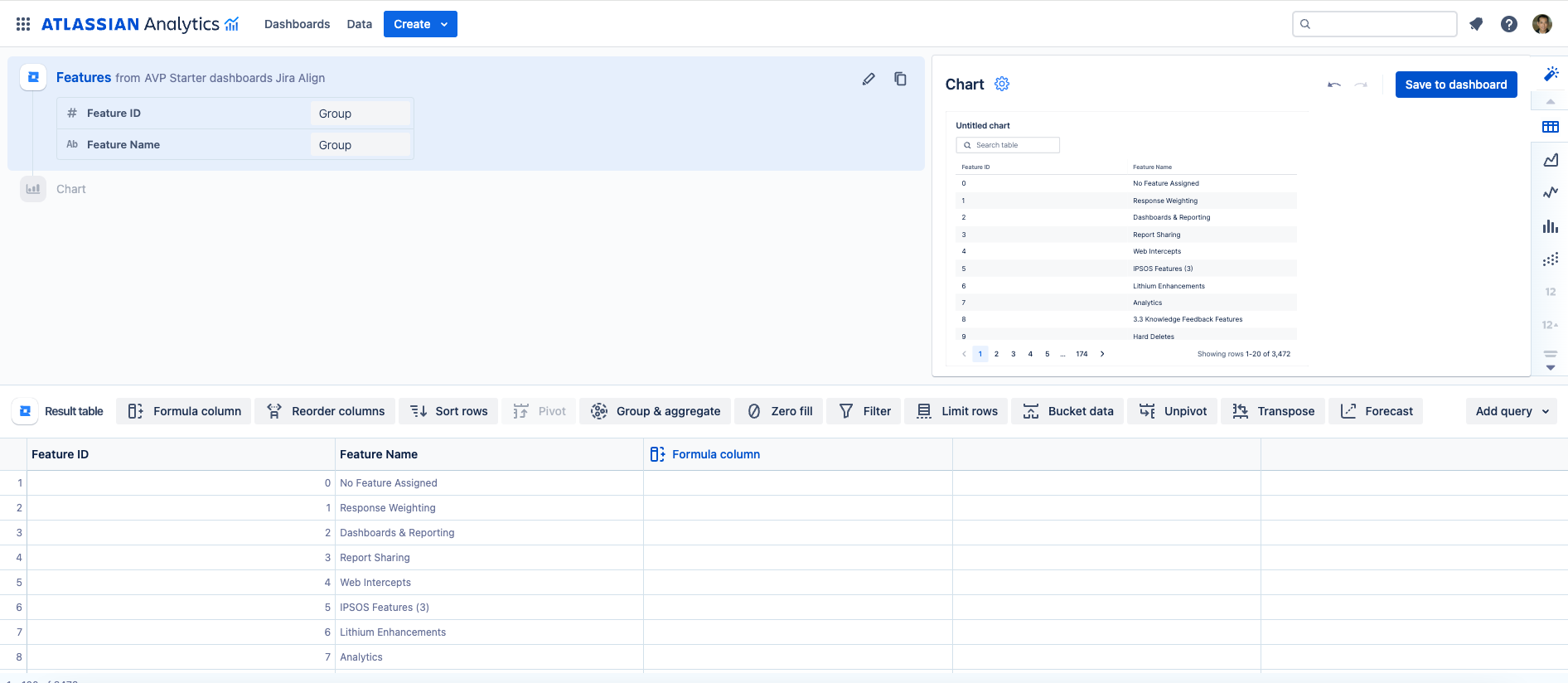
Task: Click the Features query source icon
Action: (33, 77)
